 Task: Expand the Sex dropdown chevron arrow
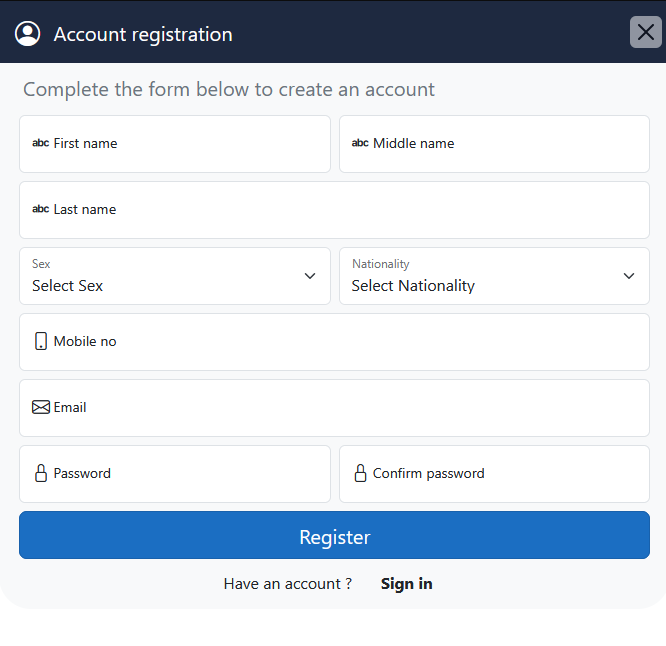310,276
